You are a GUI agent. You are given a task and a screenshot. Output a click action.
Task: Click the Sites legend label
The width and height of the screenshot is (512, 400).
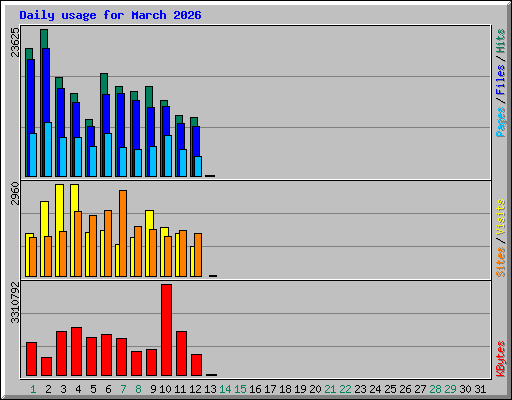[501, 262]
